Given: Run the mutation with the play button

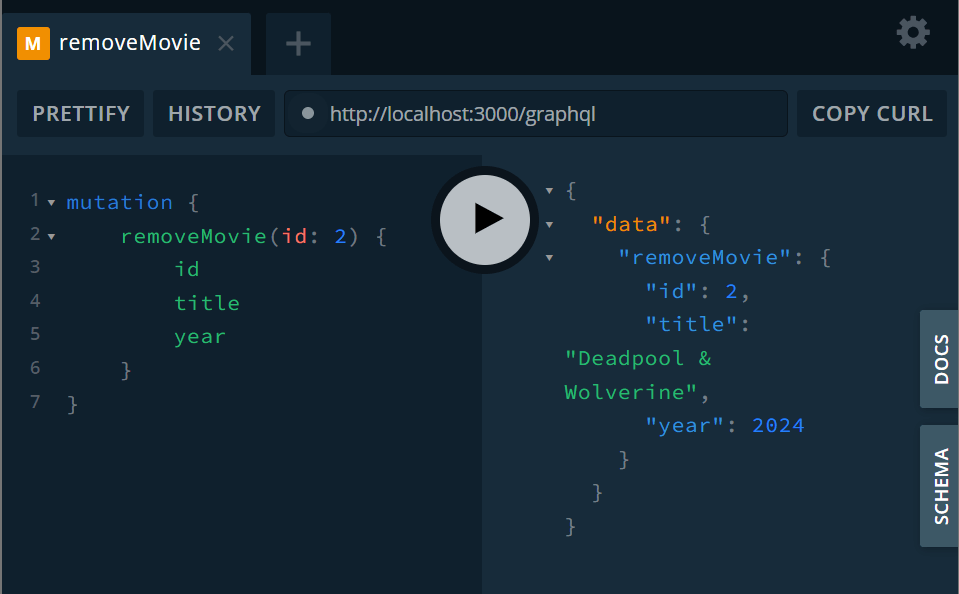Looking at the screenshot, I should [x=485, y=220].
